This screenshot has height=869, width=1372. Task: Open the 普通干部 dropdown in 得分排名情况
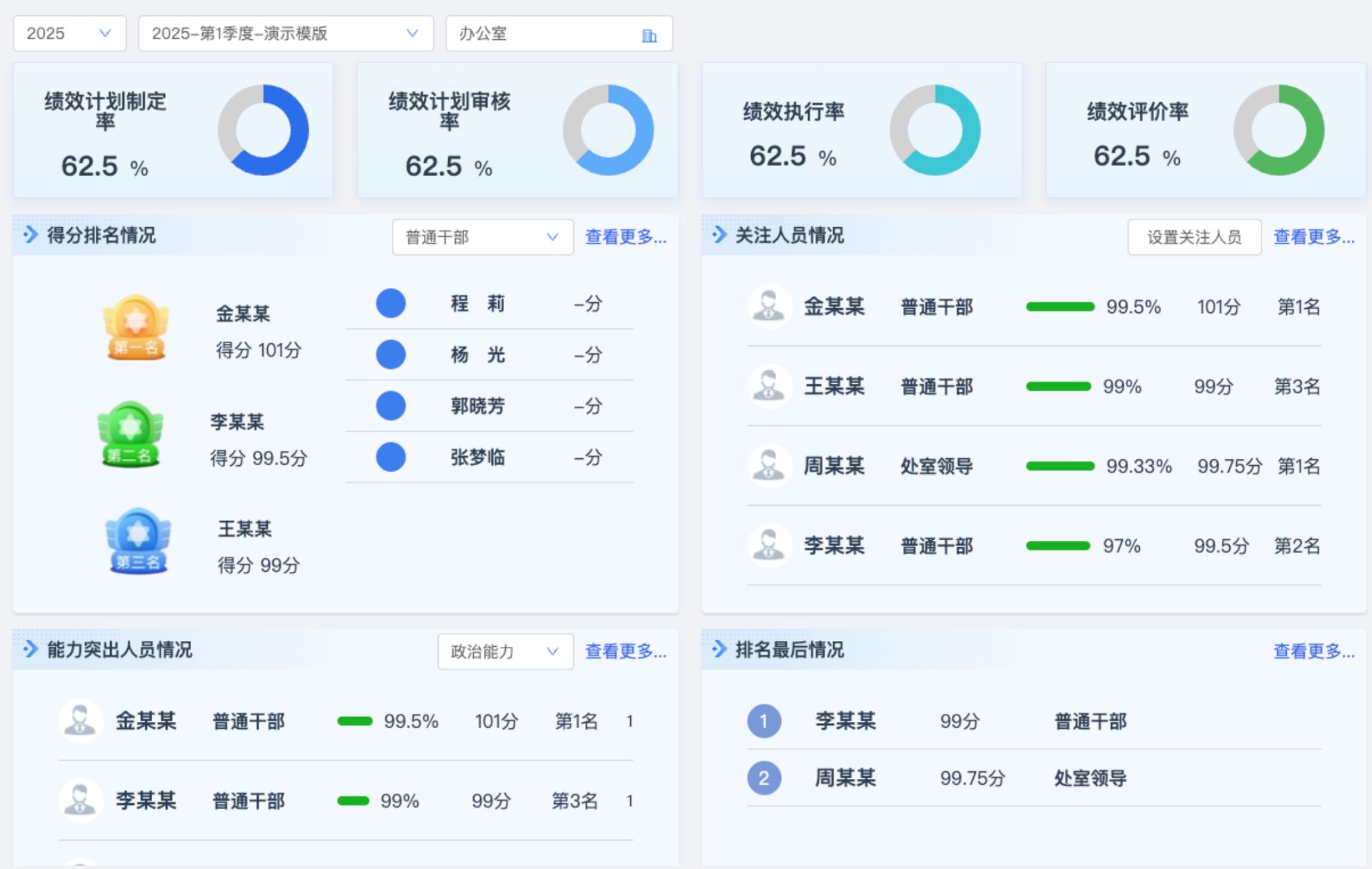[x=482, y=237]
